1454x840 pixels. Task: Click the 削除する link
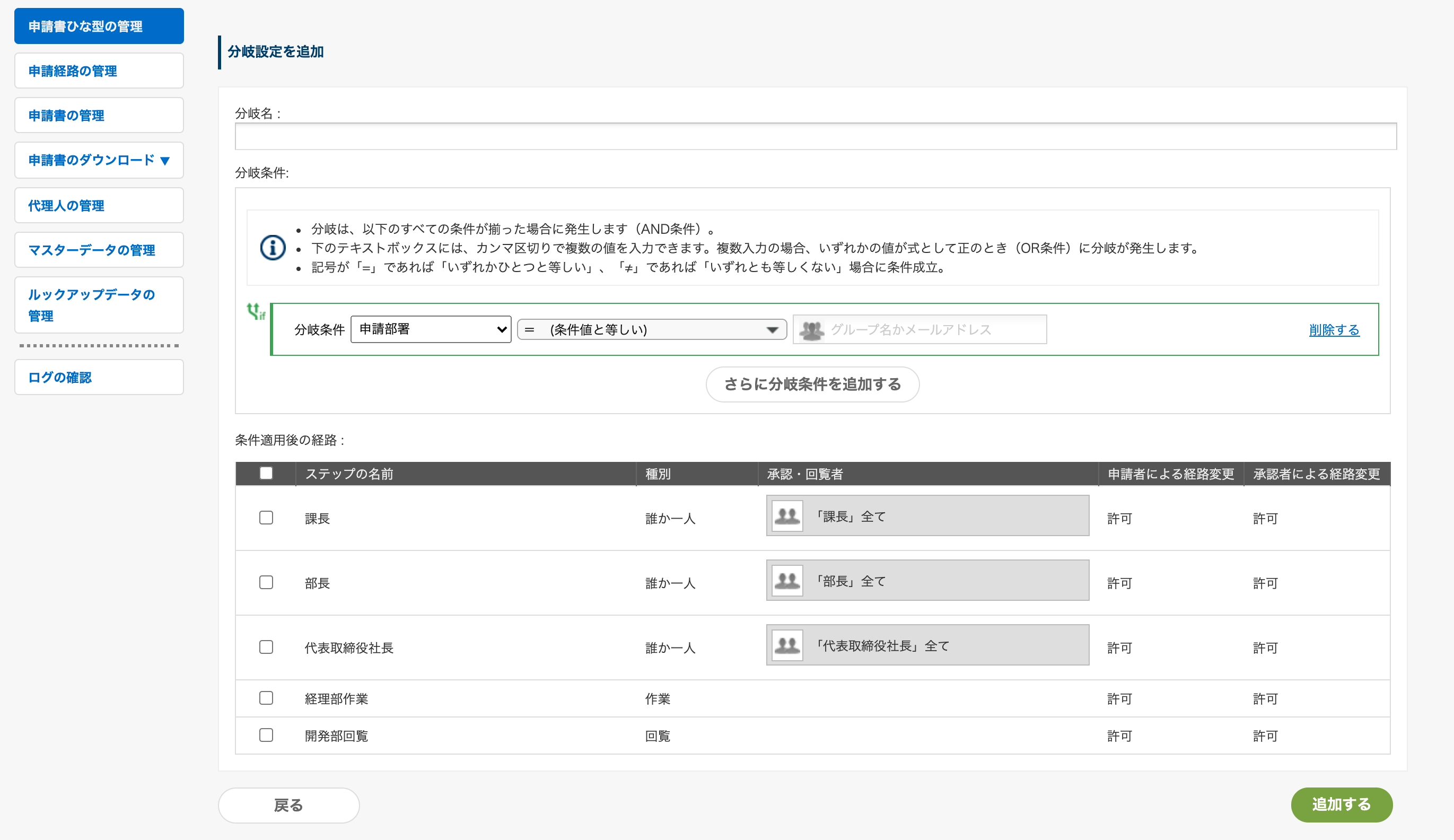coord(1334,330)
